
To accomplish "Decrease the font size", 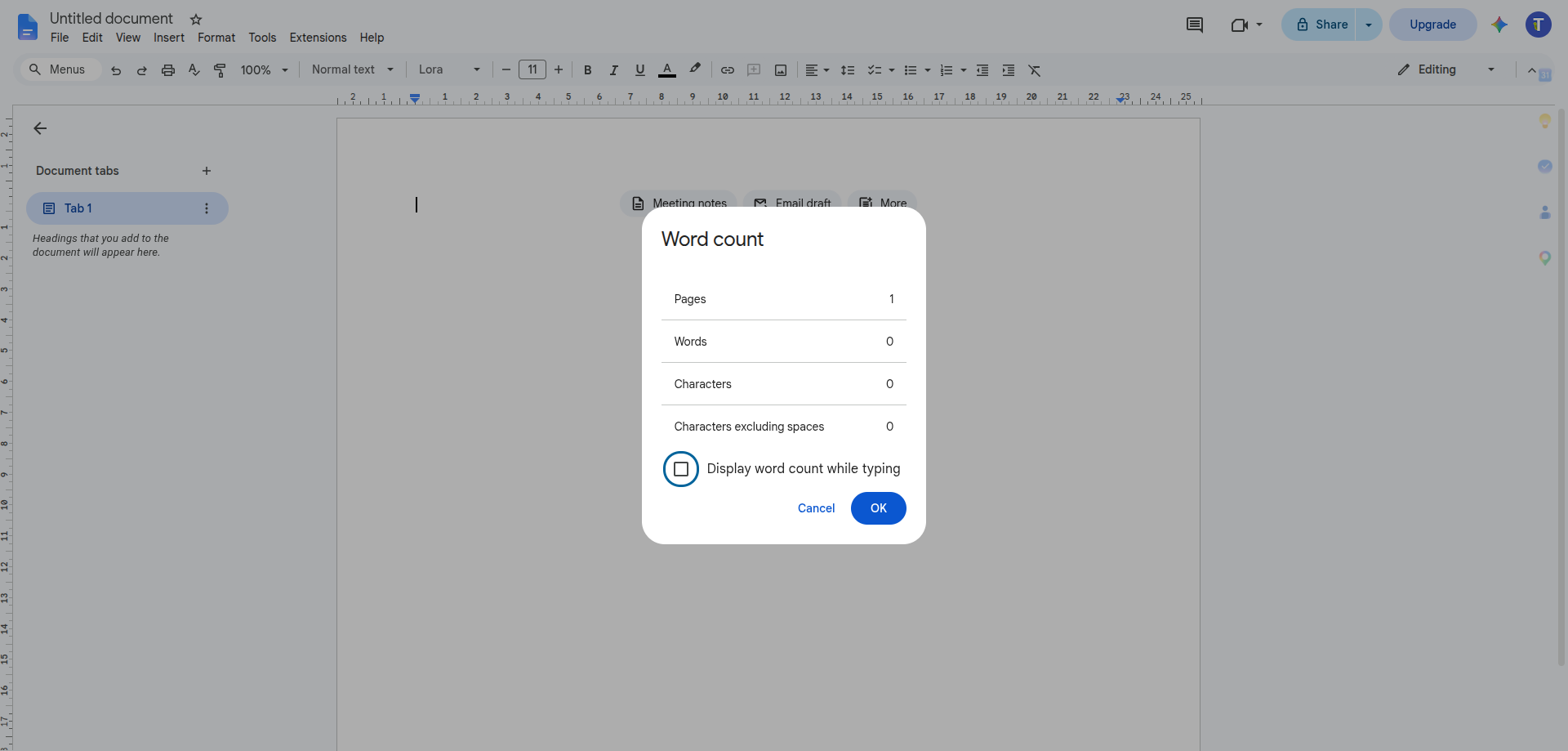I will [506, 70].
